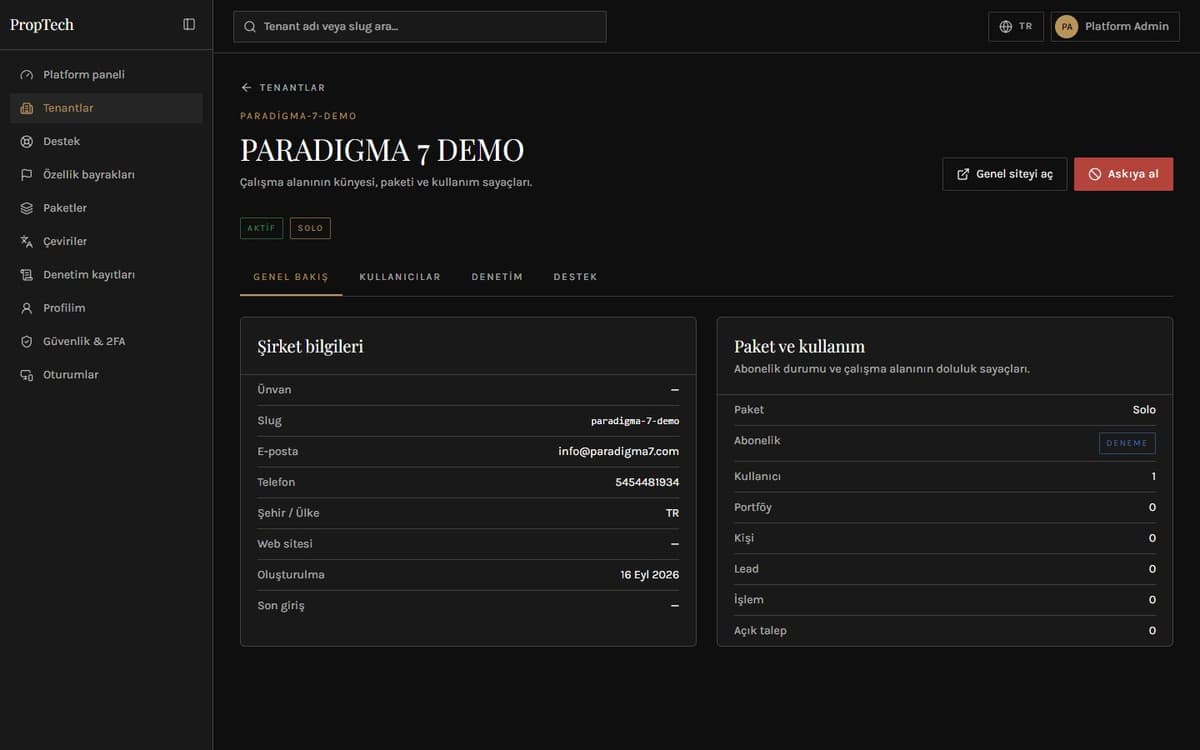This screenshot has width=1200, height=750.
Task: Click the Oturumlar devices icon
Action: tap(27, 375)
